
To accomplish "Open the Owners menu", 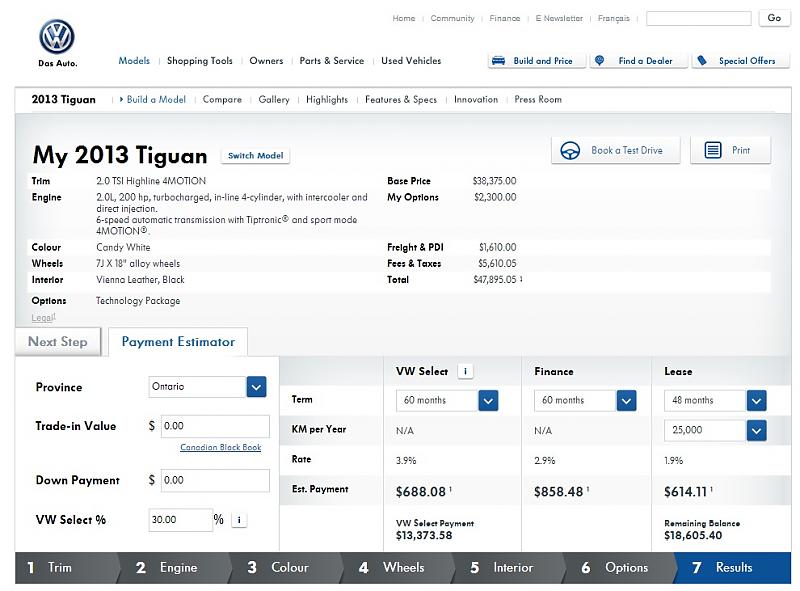I will [x=266, y=61].
